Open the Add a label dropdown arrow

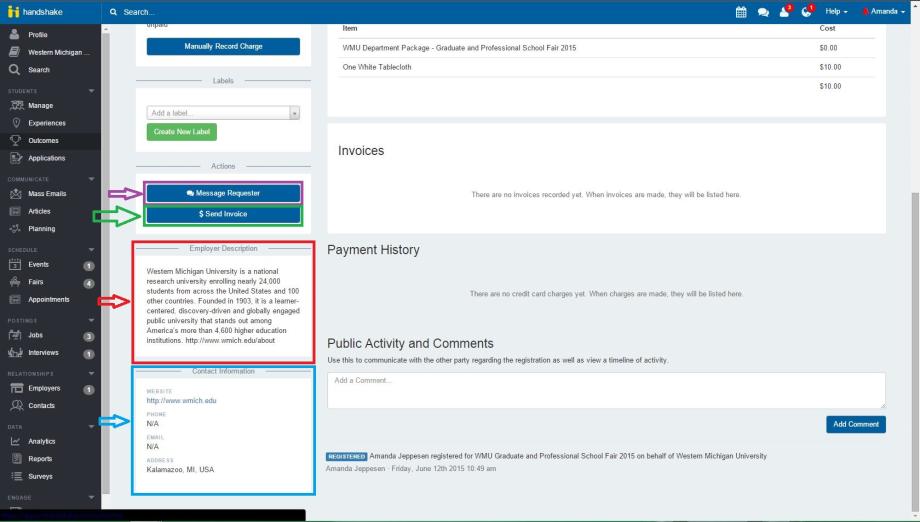tap(295, 113)
